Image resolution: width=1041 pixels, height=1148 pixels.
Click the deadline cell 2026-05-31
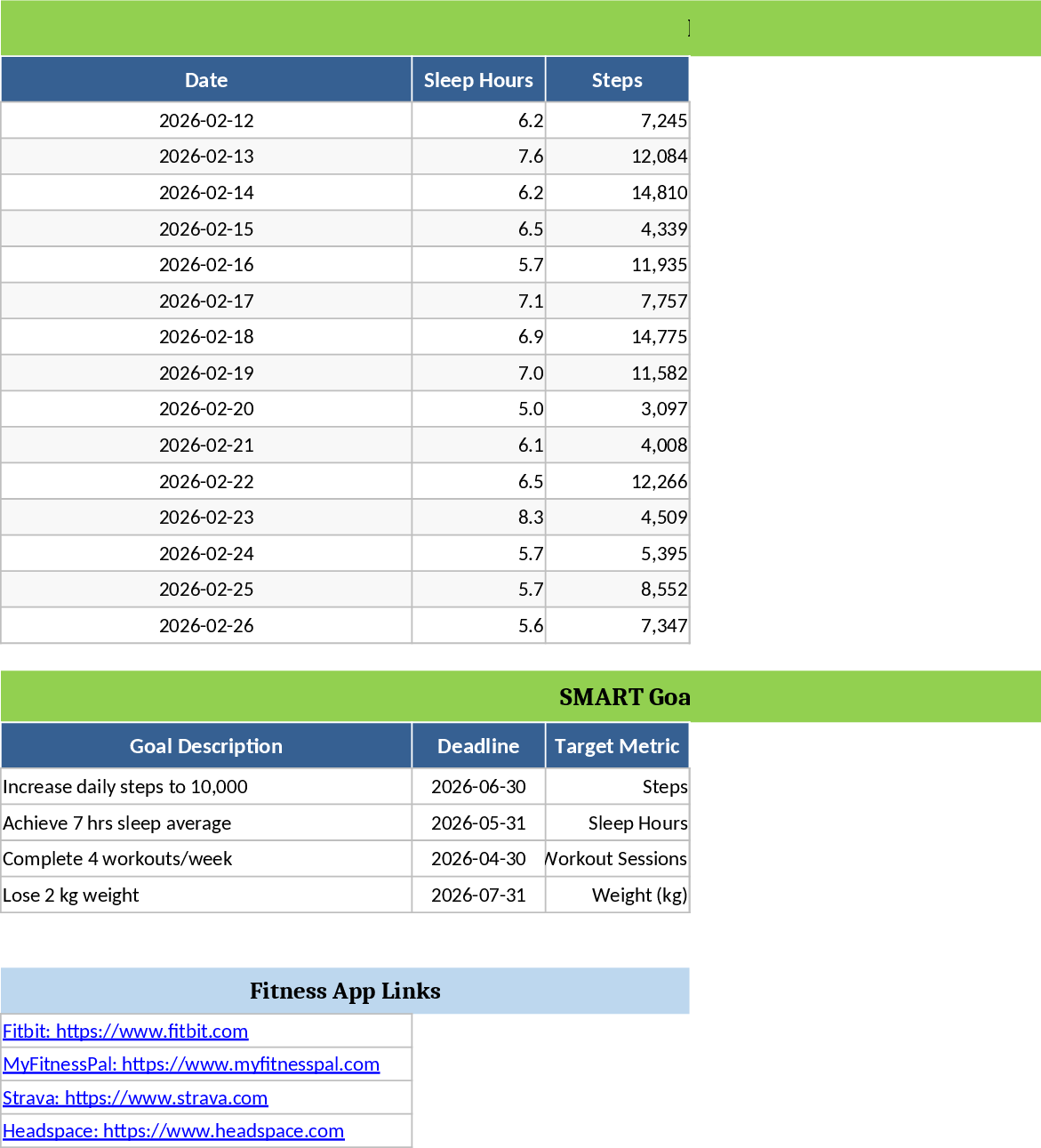coord(478,823)
